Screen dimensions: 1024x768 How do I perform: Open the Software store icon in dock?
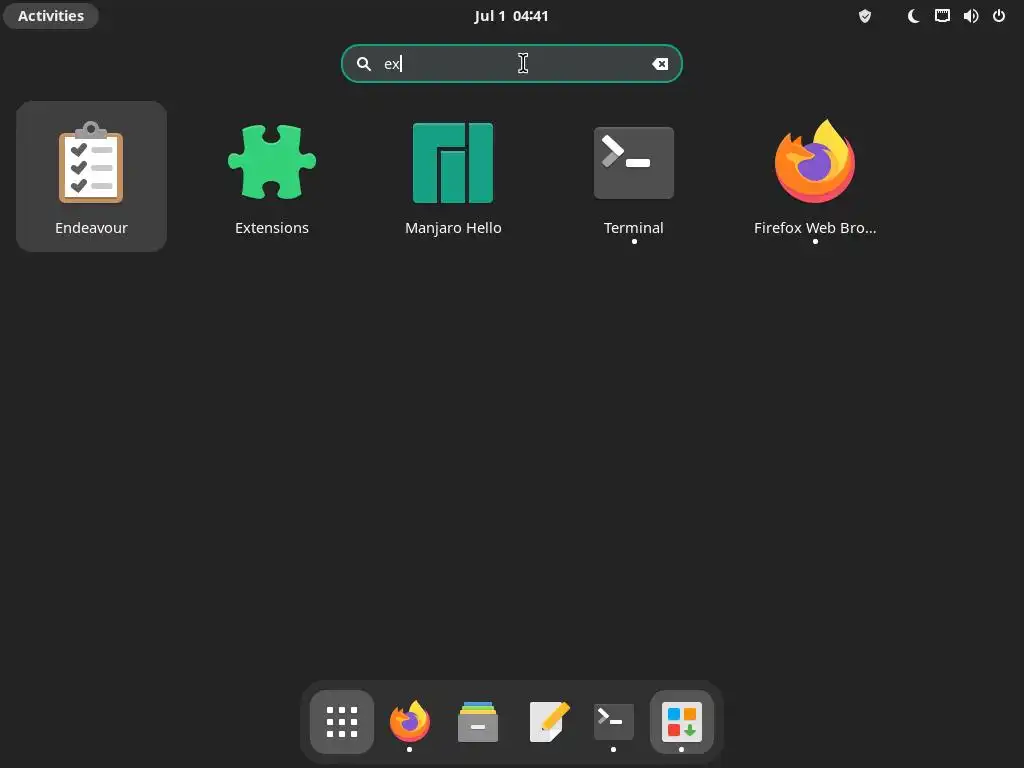(x=682, y=722)
